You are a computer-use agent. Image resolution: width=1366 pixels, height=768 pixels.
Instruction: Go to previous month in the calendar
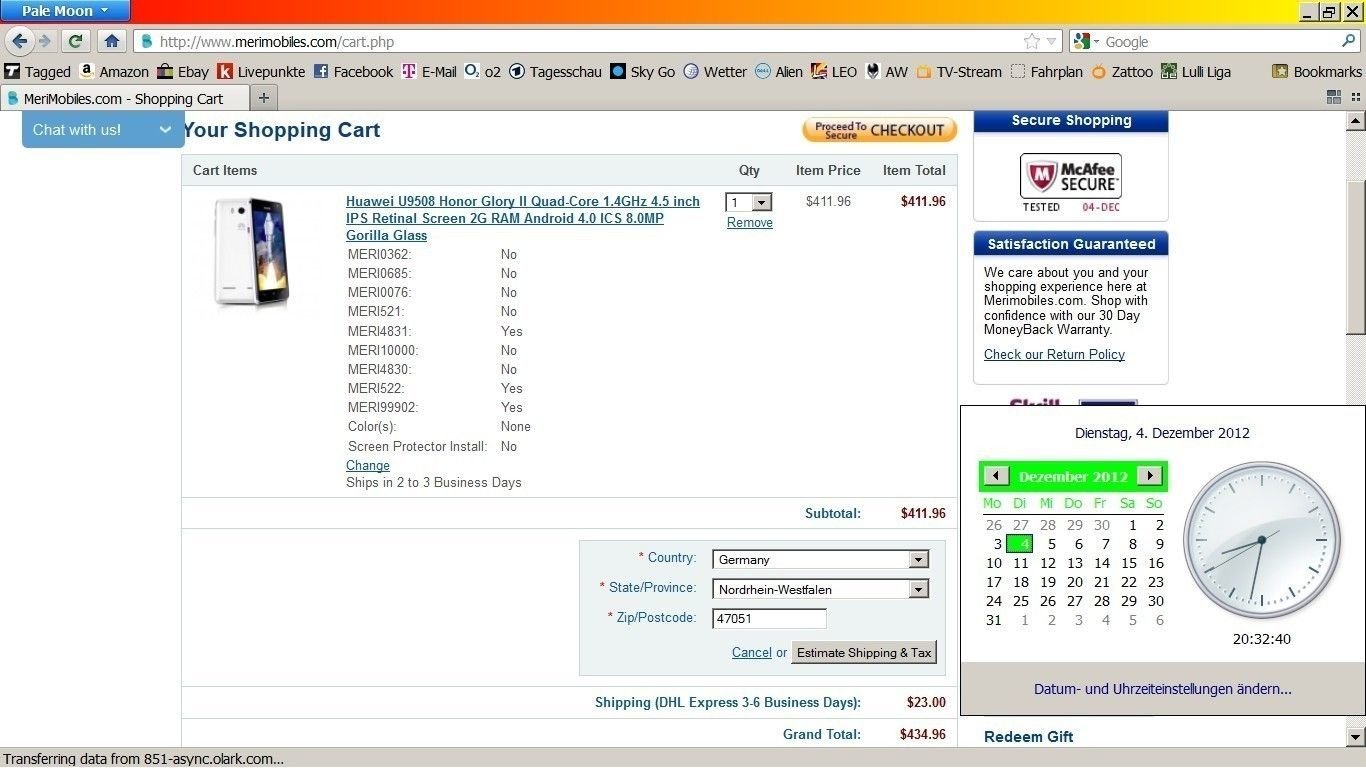point(996,476)
